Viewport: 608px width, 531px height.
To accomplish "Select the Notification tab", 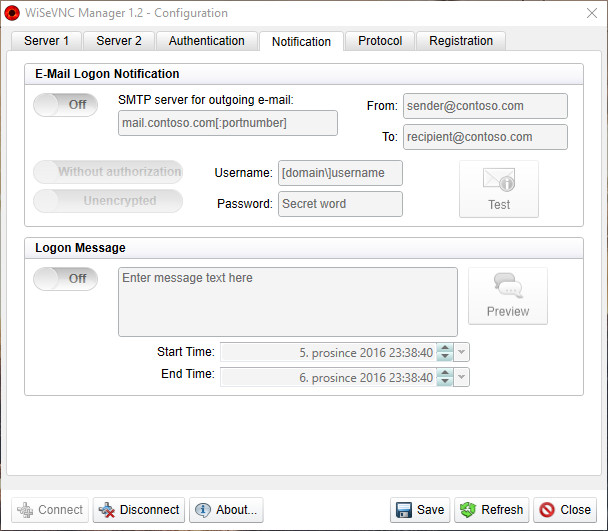I will tap(301, 42).
